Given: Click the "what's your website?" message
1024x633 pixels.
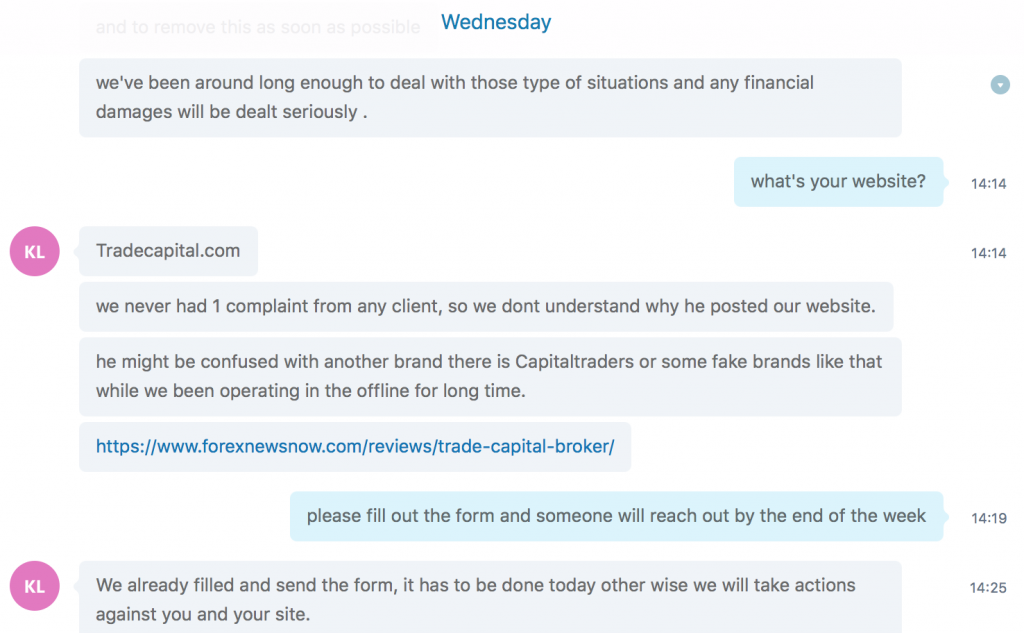Looking at the screenshot, I should click(838, 182).
